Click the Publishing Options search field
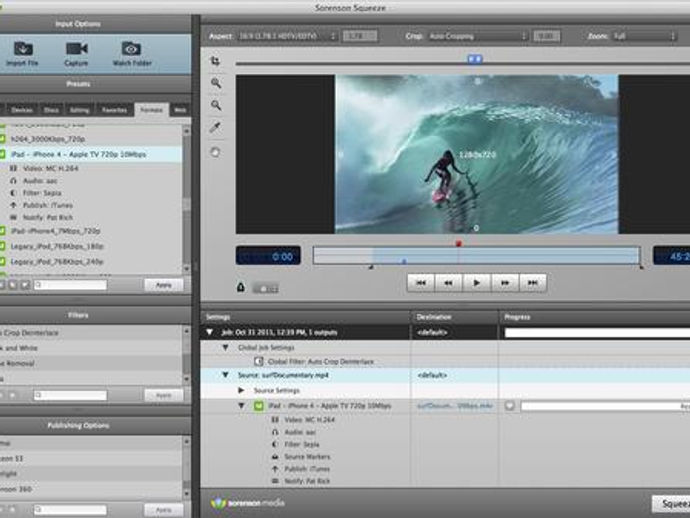The width and height of the screenshot is (690, 518). pyautogui.click(x=70, y=510)
